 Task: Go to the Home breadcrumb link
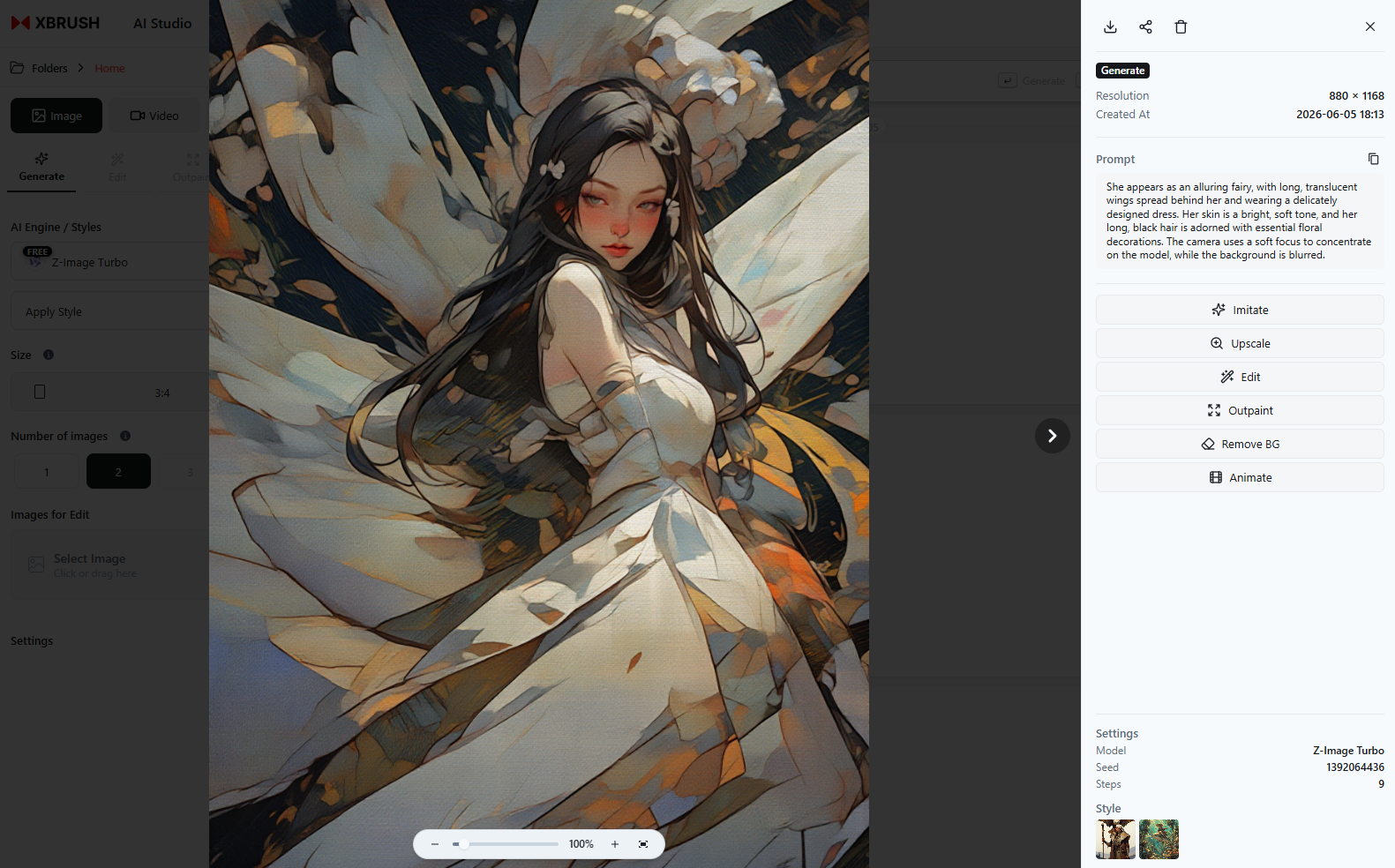pyautogui.click(x=109, y=68)
